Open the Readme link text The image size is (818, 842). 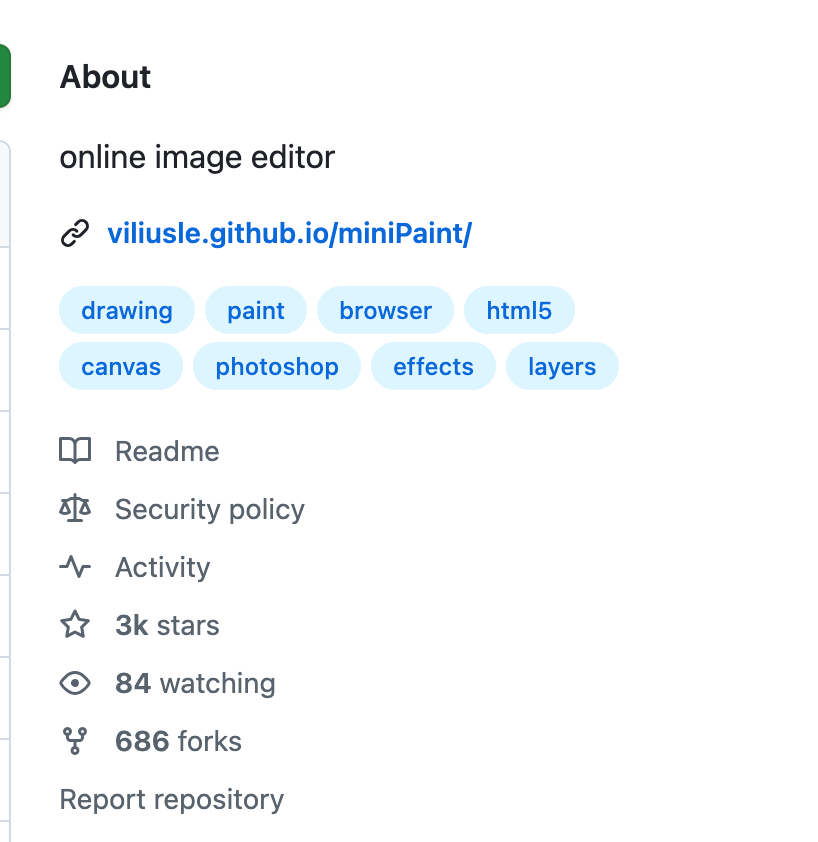[x=167, y=451]
